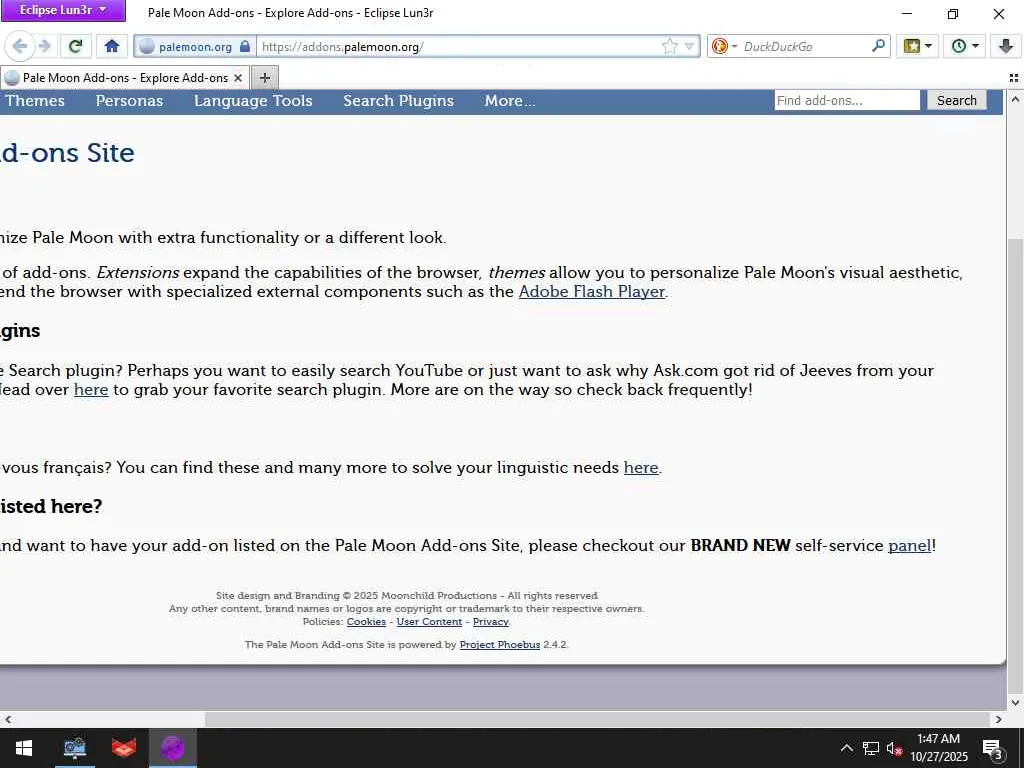Open the bookmarks menu button
This screenshot has height=768, width=1024.
coord(918,46)
